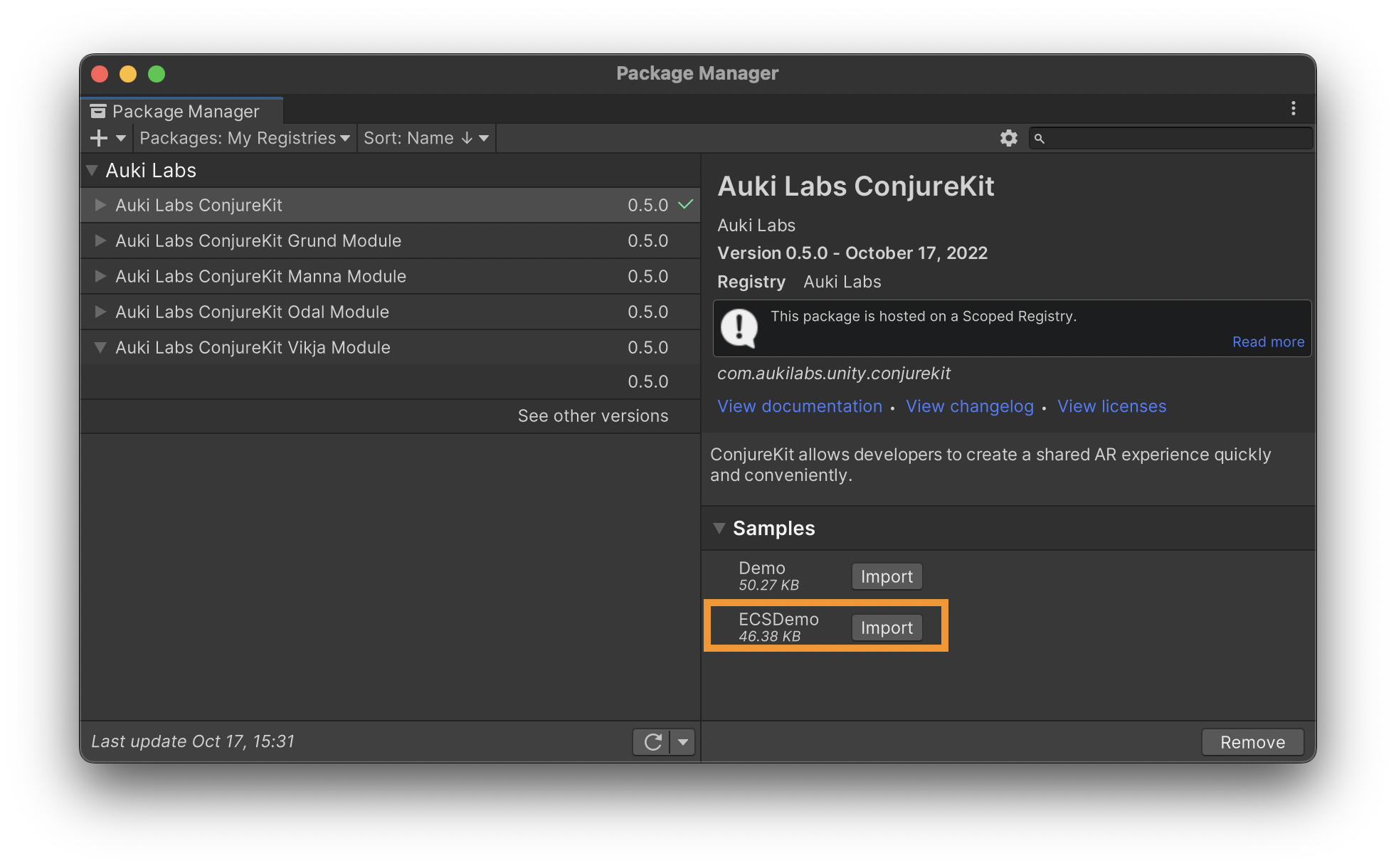Select the Package Manager tab
This screenshot has width=1396, height=868.
[x=182, y=111]
